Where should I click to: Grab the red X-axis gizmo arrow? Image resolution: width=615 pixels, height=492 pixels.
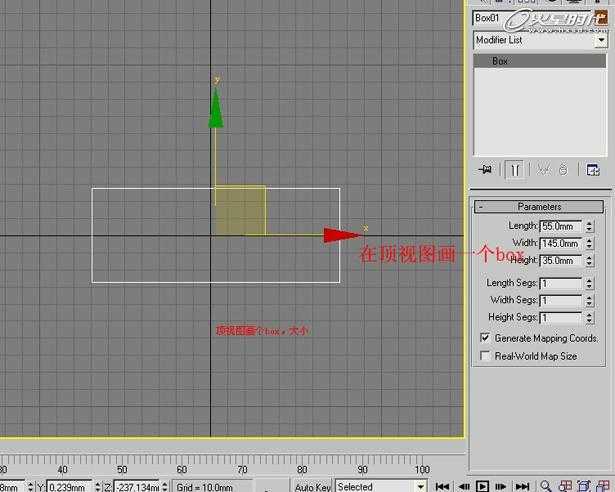[343, 235]
